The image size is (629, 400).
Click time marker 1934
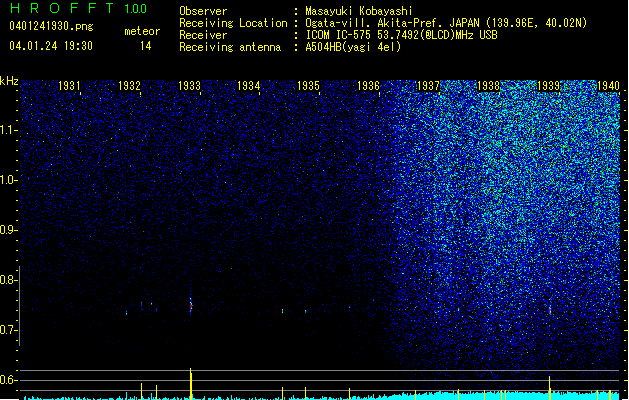tap(249, 85)
